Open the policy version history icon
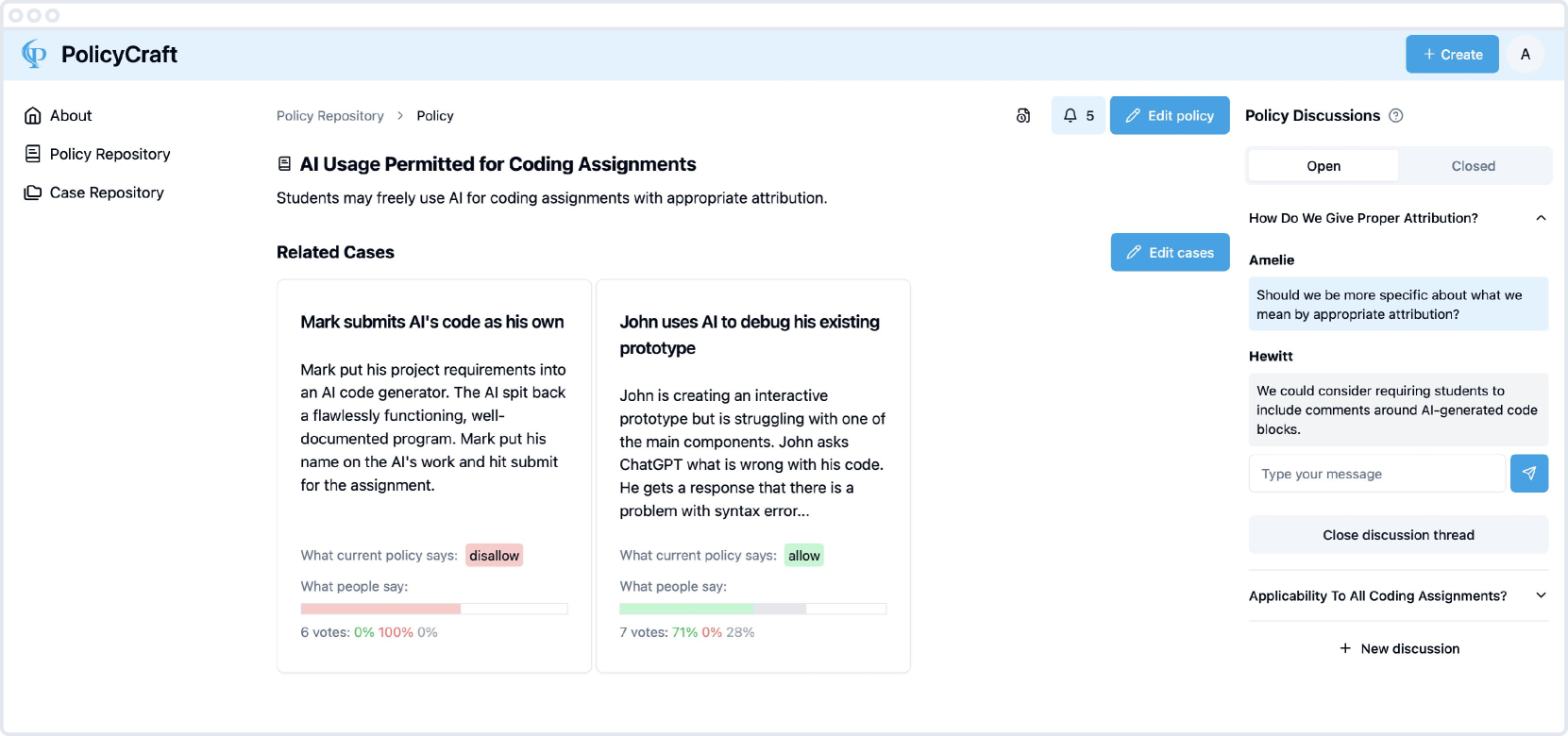This screenshot has width=1568, height=736. click(1023, 116)
